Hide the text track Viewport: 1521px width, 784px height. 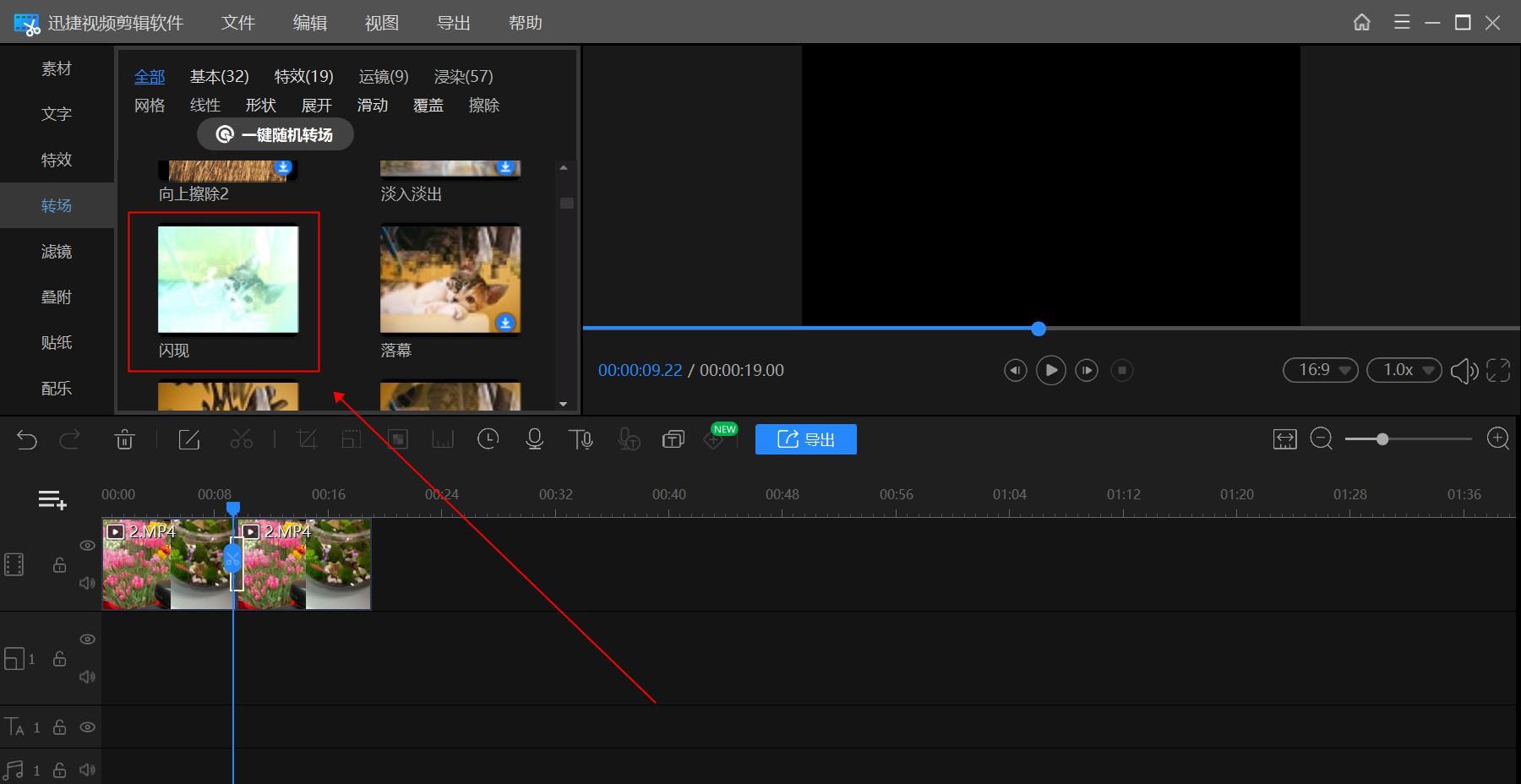tap(87, 727)
